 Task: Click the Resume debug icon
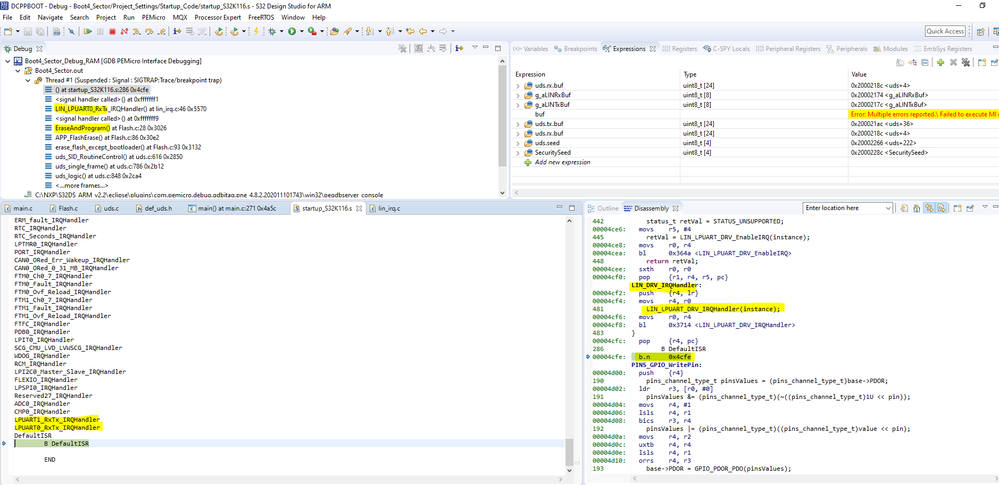(x=89, y=32)
